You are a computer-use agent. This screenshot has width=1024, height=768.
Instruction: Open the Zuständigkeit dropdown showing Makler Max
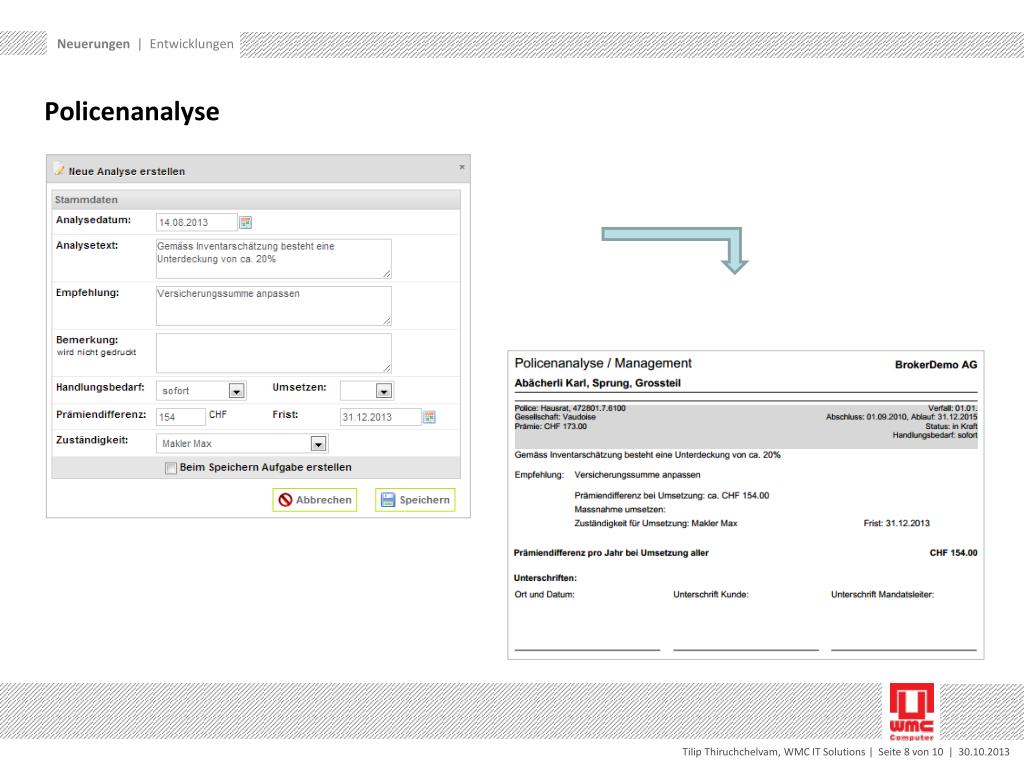point(318,444)
